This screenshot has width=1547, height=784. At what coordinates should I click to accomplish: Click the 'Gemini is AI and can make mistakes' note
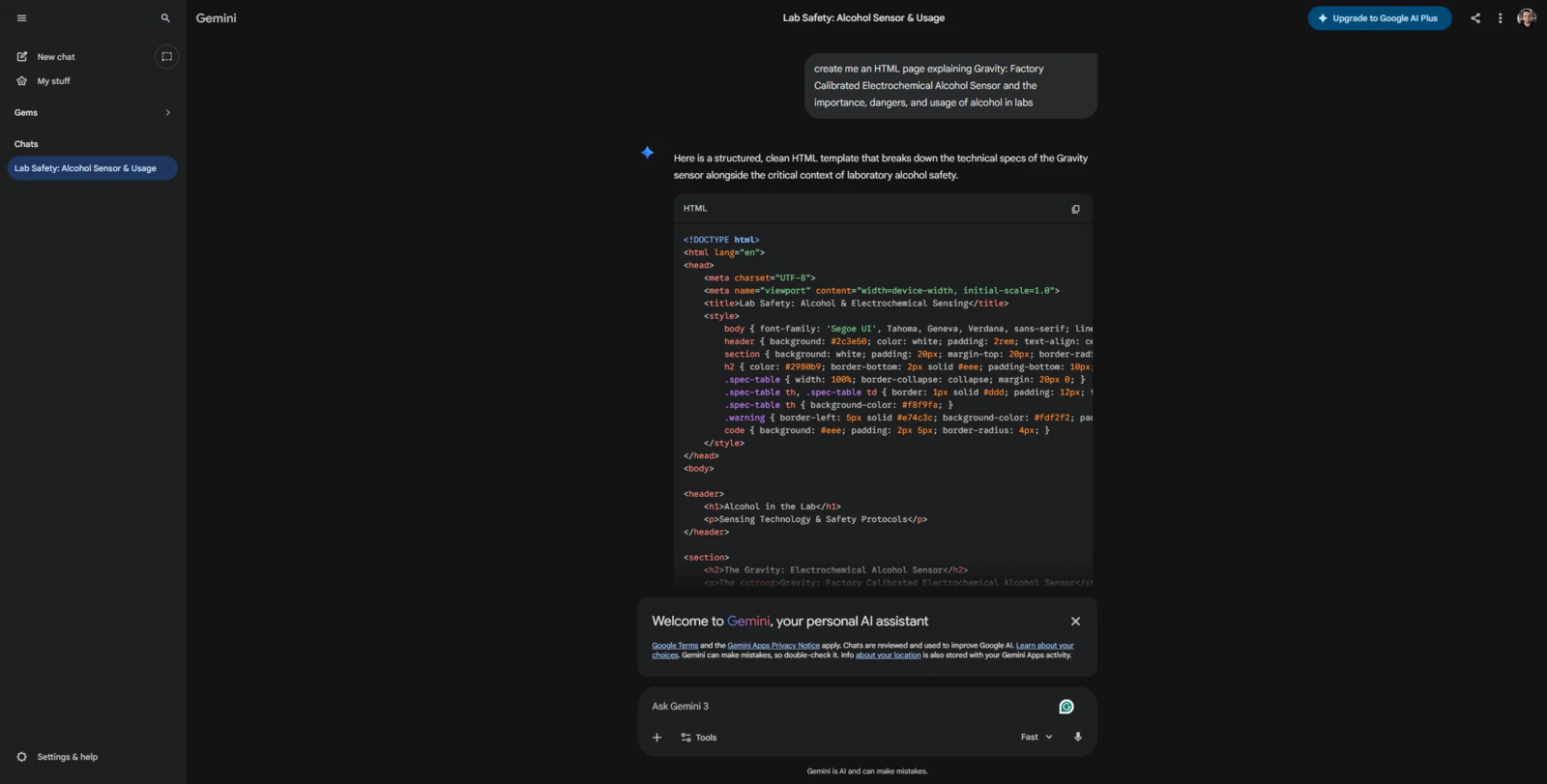click(867, 771)
